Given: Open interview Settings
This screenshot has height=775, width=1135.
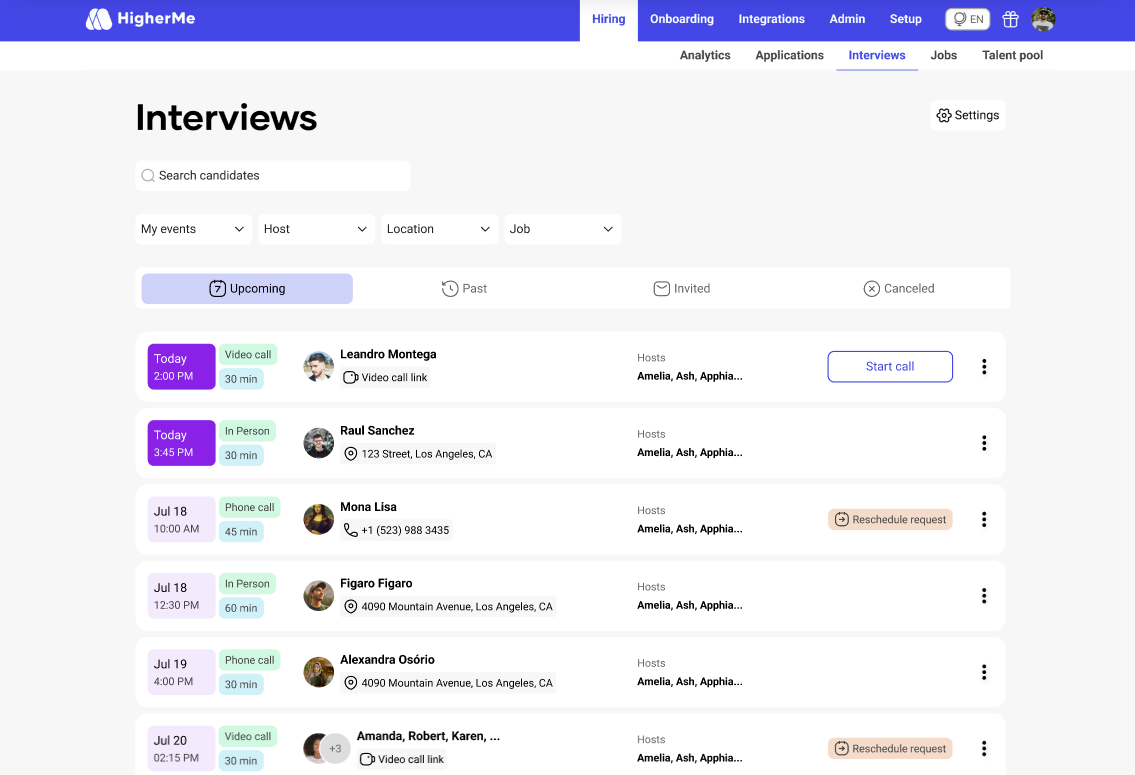Looking at the screenshot, I should (967, 116).
